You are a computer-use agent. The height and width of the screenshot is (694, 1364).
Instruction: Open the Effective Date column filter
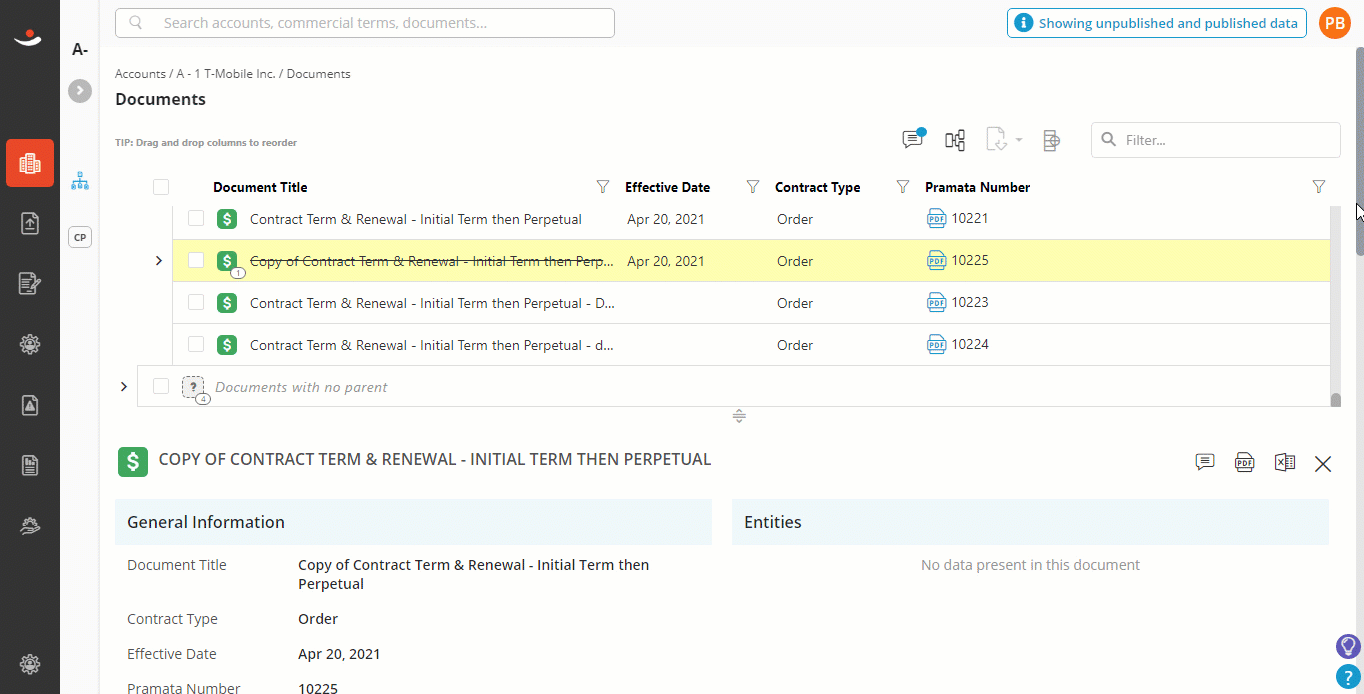click(753, 187)
